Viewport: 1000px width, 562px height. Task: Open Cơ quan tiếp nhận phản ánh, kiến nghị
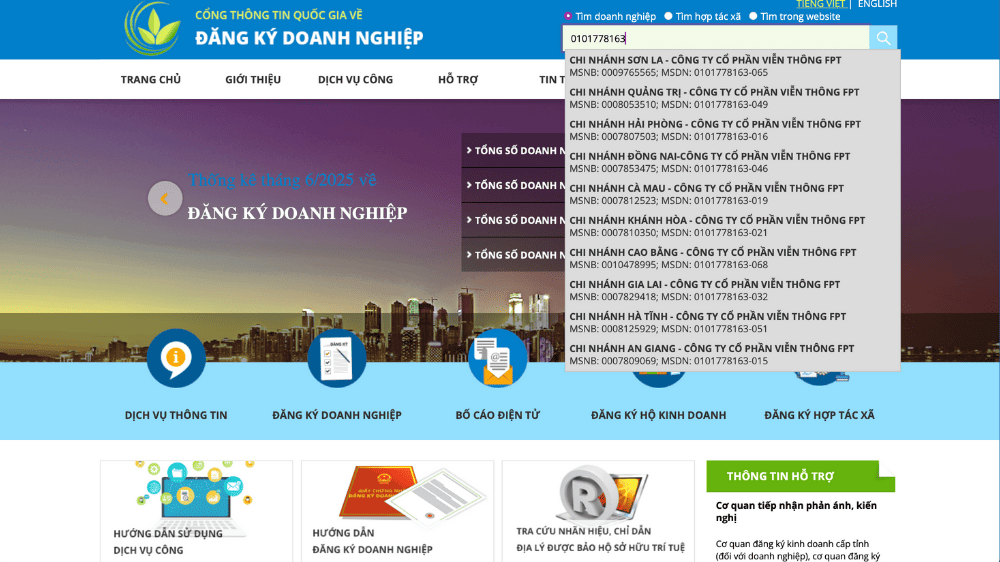click(796, 512)
